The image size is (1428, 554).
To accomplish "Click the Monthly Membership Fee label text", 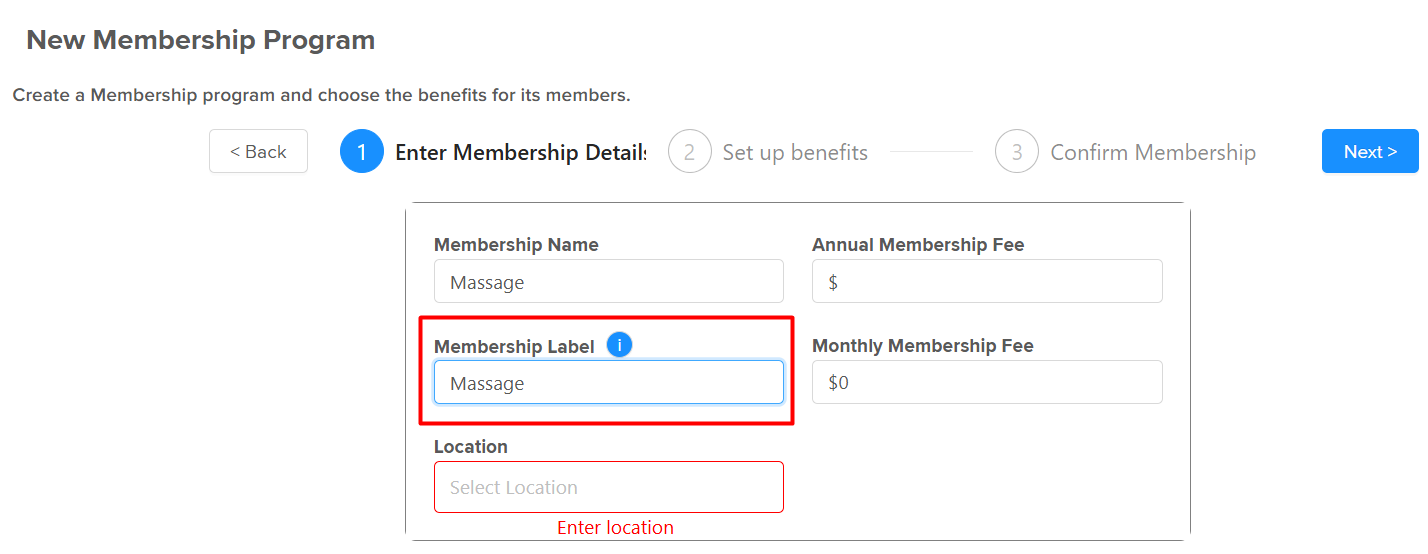I will 923,346.
